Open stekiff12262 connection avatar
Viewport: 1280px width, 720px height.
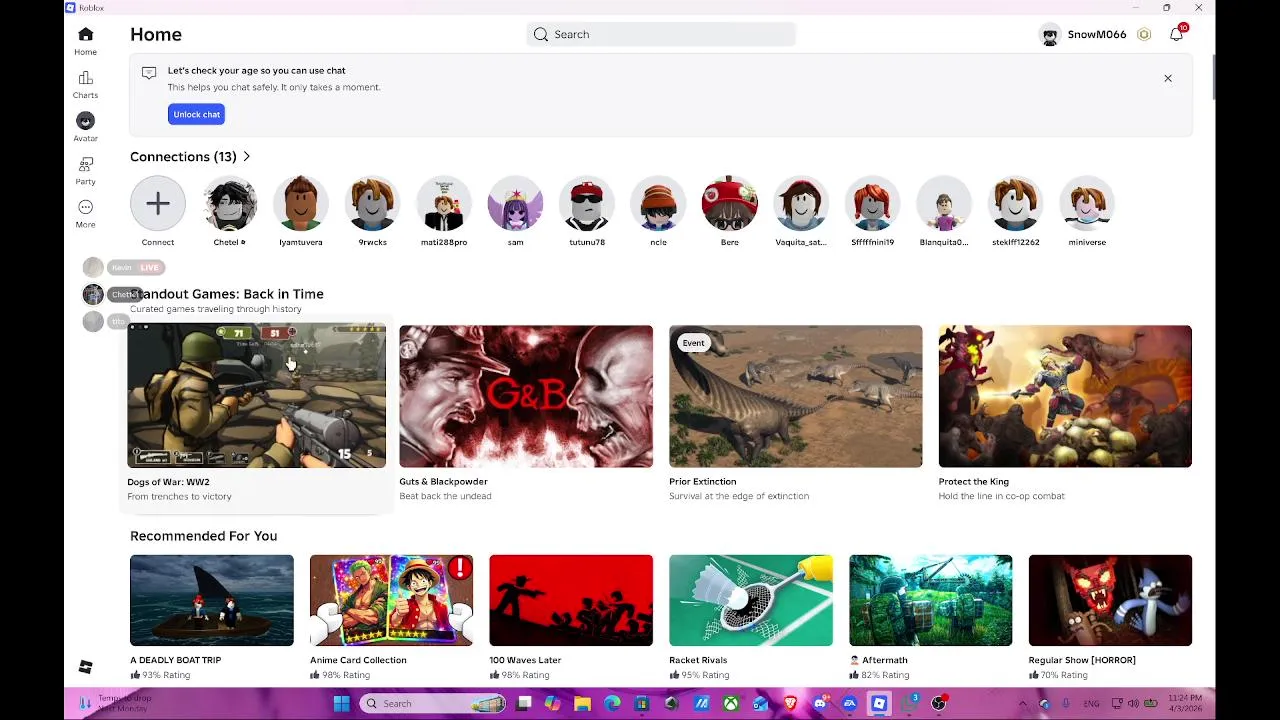[x=1016, y=204]
